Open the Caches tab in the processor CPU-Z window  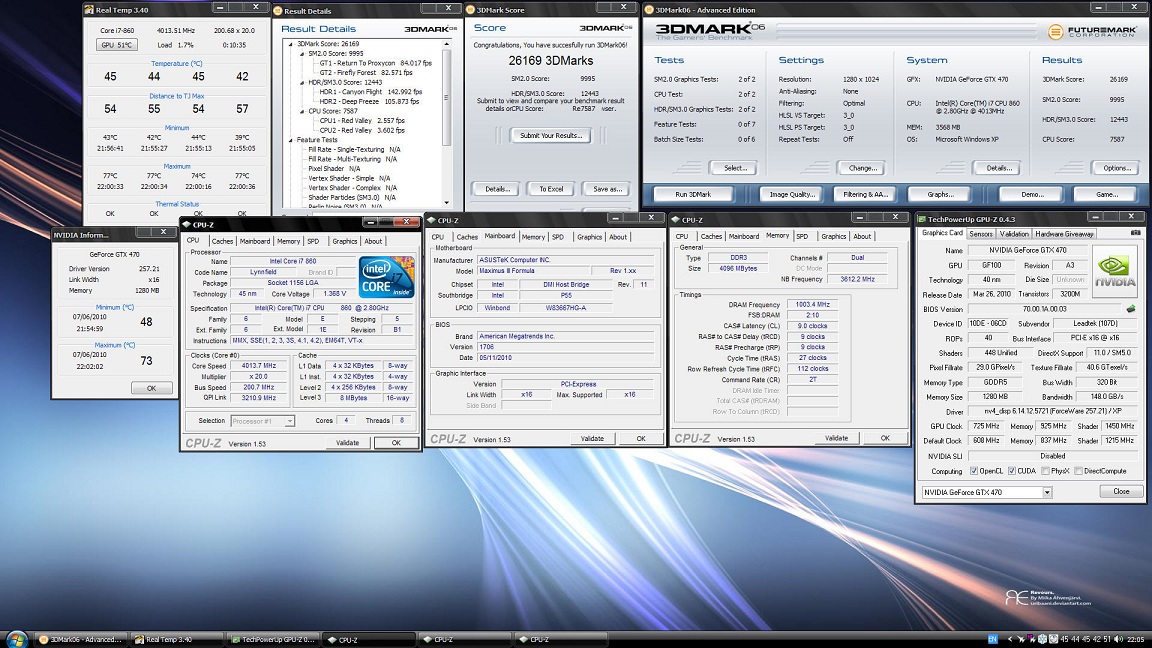pos(222,241)
